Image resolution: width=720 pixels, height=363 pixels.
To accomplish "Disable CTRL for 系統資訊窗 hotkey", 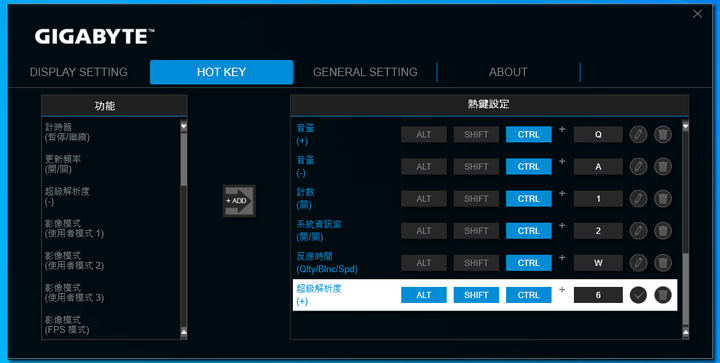I will tap(529, 231).
